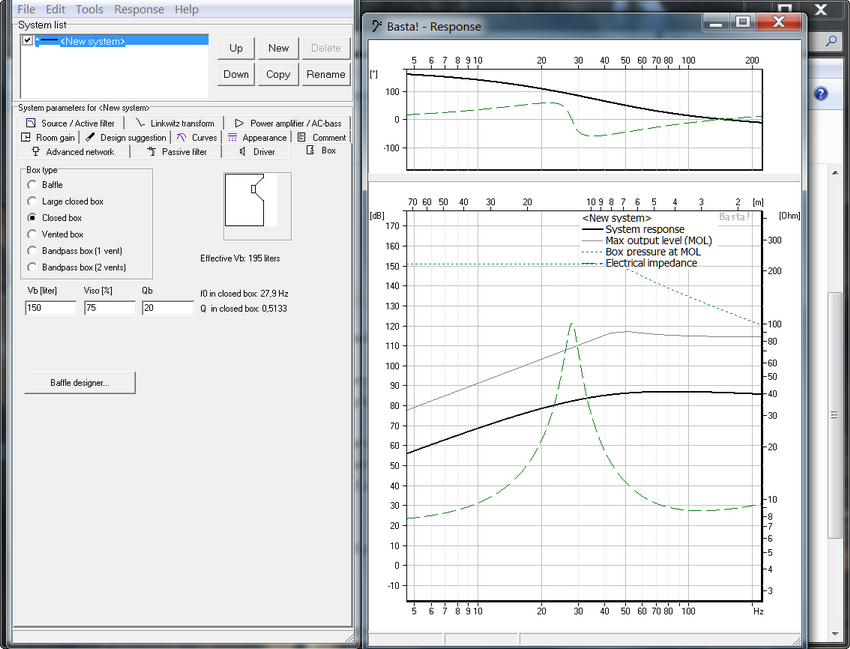The width and height of the screenshot is (850, 649).
Task: Click the Basta! Response window bass-clef icon
Action: 377,26
